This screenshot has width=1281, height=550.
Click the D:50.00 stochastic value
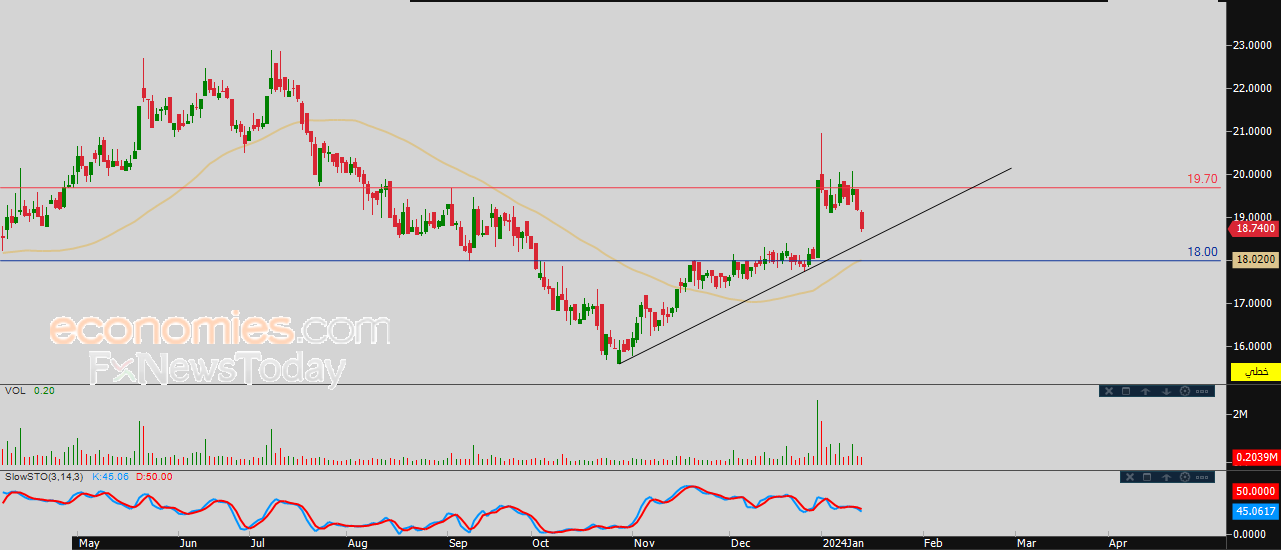tap(153, 476)
